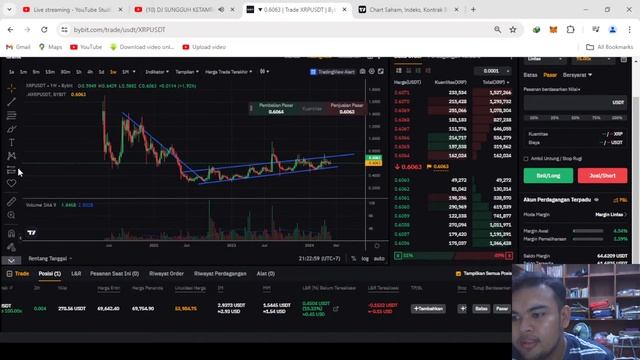The width and height of the screenshot is (640, 360).
Task: Open Harga Trade Terakhir dropdown
Action: (x=229, y=72)
